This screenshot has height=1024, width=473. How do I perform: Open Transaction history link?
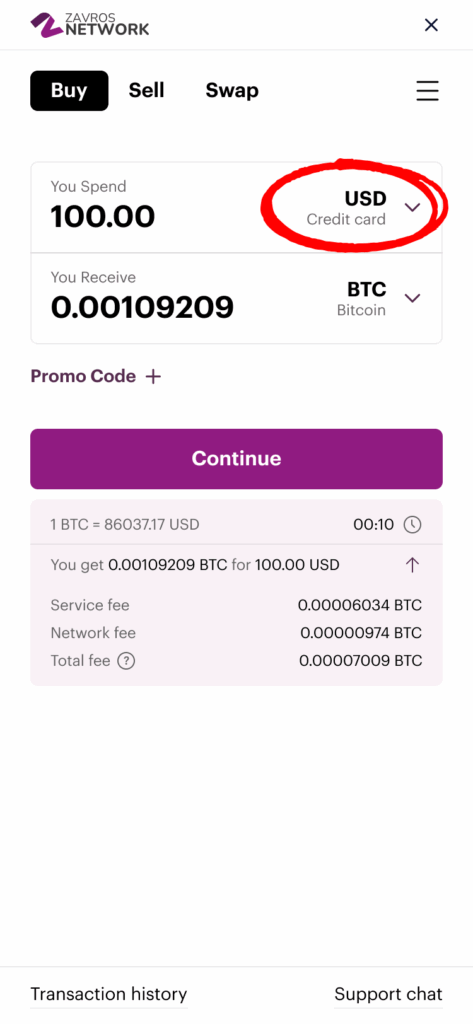pos(109,994)
